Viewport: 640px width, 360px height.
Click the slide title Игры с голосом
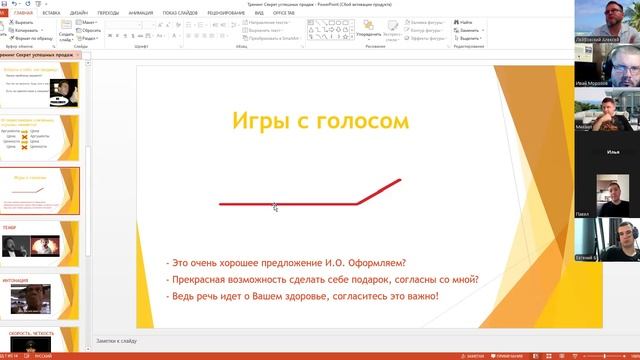(320, 121)
